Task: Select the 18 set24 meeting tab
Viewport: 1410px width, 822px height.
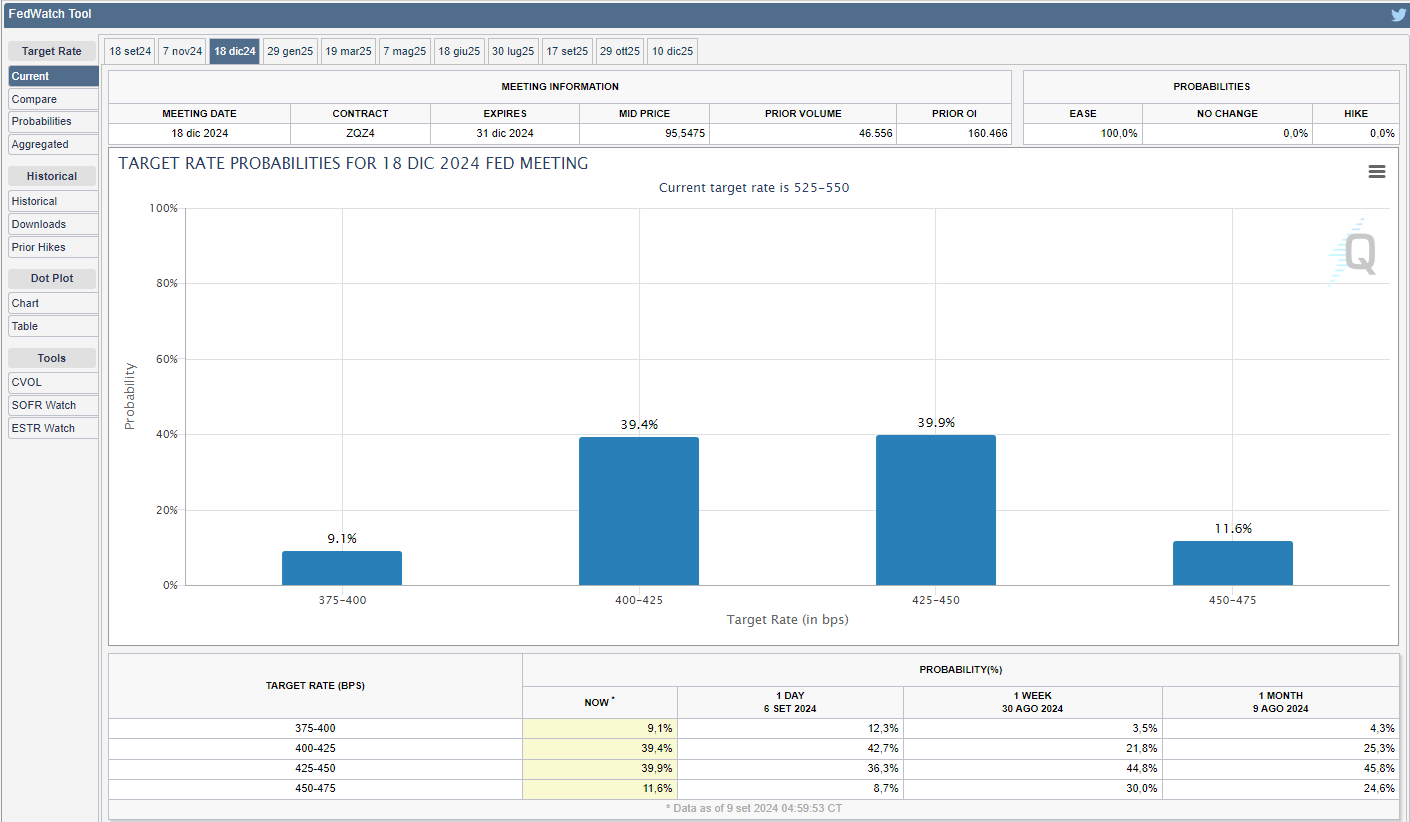Action: point(130,51)
